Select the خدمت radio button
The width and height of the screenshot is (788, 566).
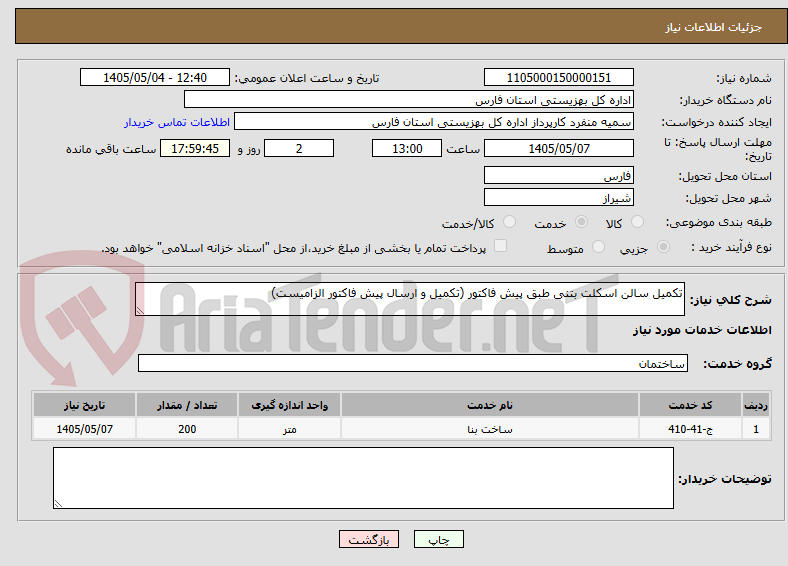[x=581, y=222]
